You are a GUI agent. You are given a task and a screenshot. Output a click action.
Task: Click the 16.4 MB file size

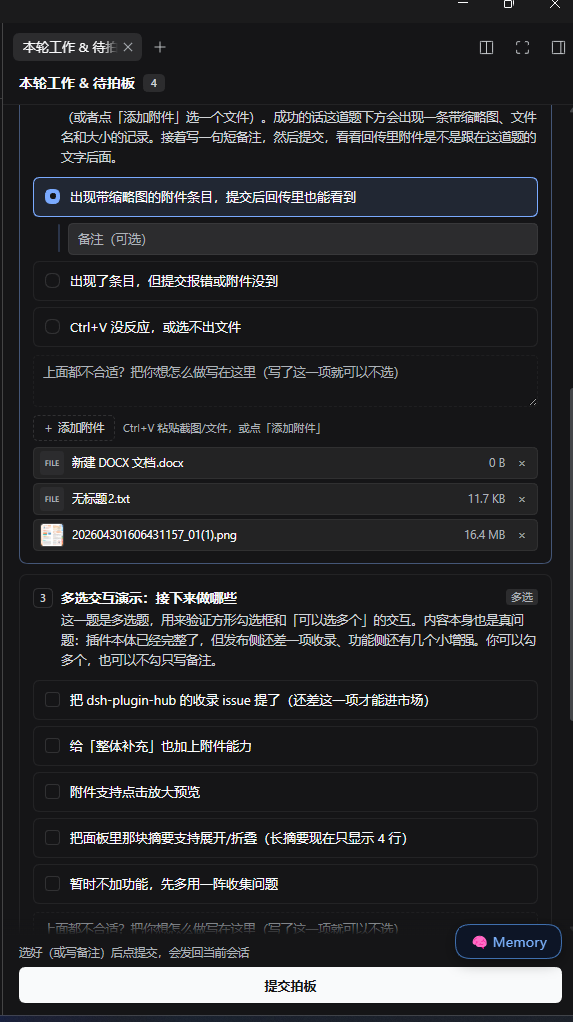click(x=484, y=535)
